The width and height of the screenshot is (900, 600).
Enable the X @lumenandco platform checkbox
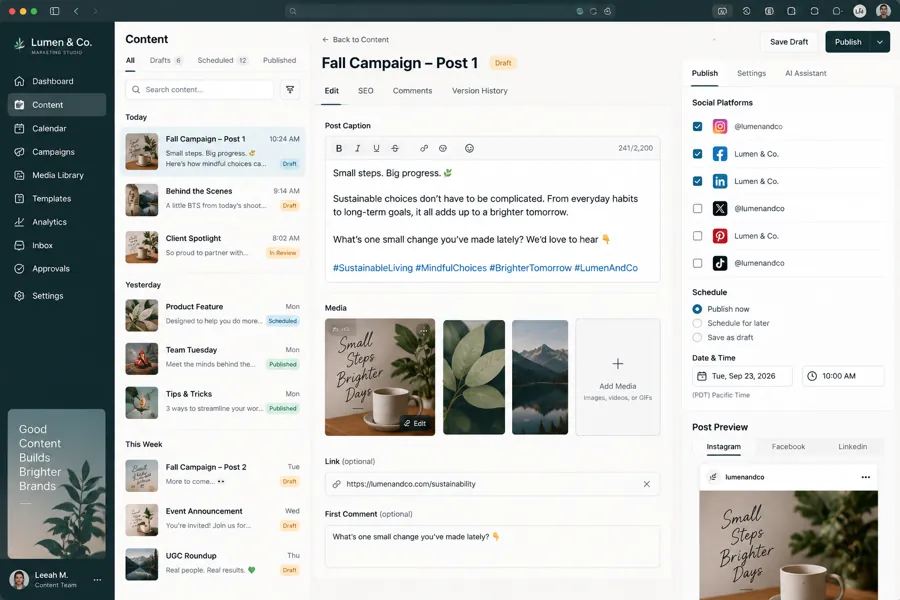click(697, 208)
